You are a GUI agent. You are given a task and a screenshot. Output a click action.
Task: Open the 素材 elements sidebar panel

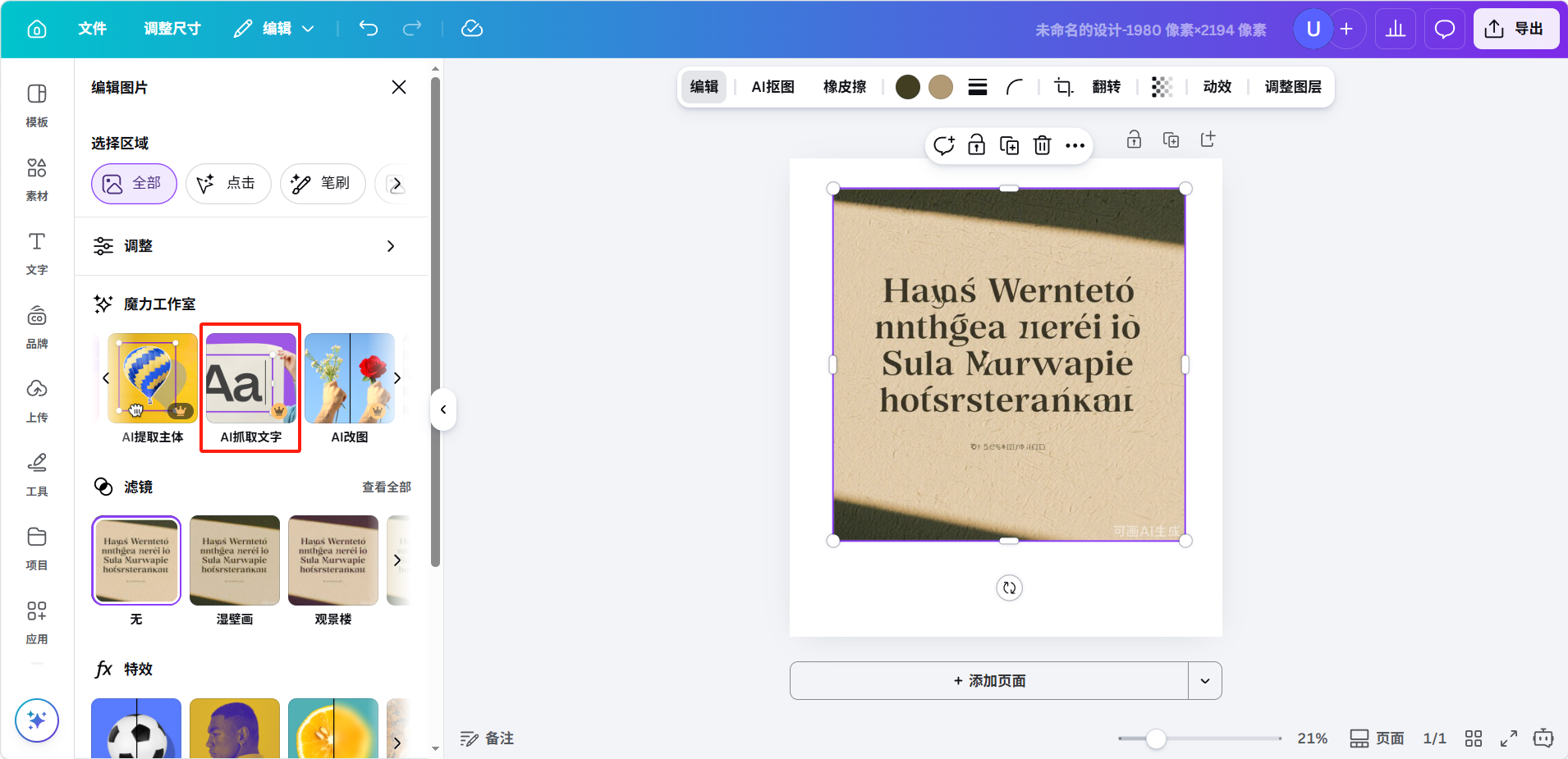tap(37, 179)
